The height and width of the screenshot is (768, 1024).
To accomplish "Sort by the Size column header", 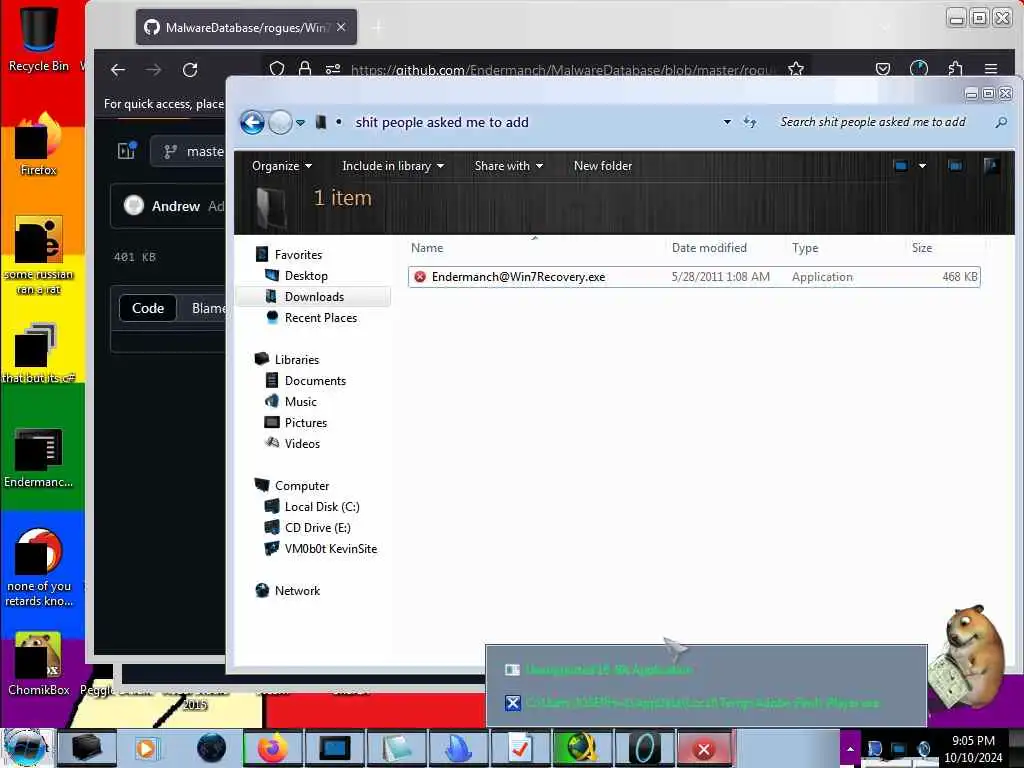I will click(x=922, y=248).
